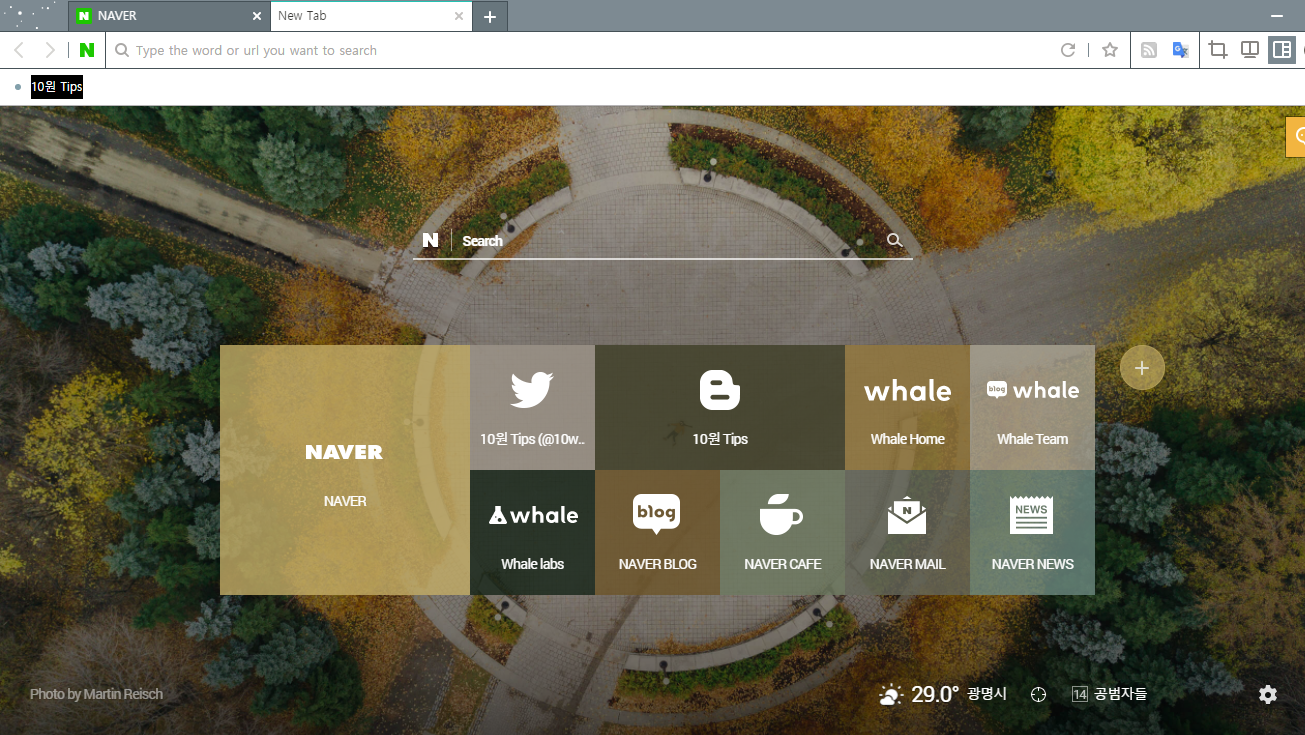Switch to the New Tab tab

[x=360, y=16]
